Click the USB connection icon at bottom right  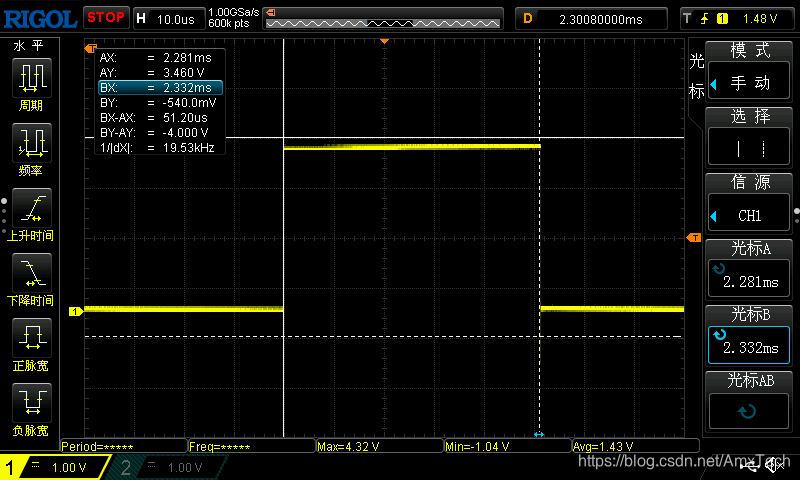(749, 467)
